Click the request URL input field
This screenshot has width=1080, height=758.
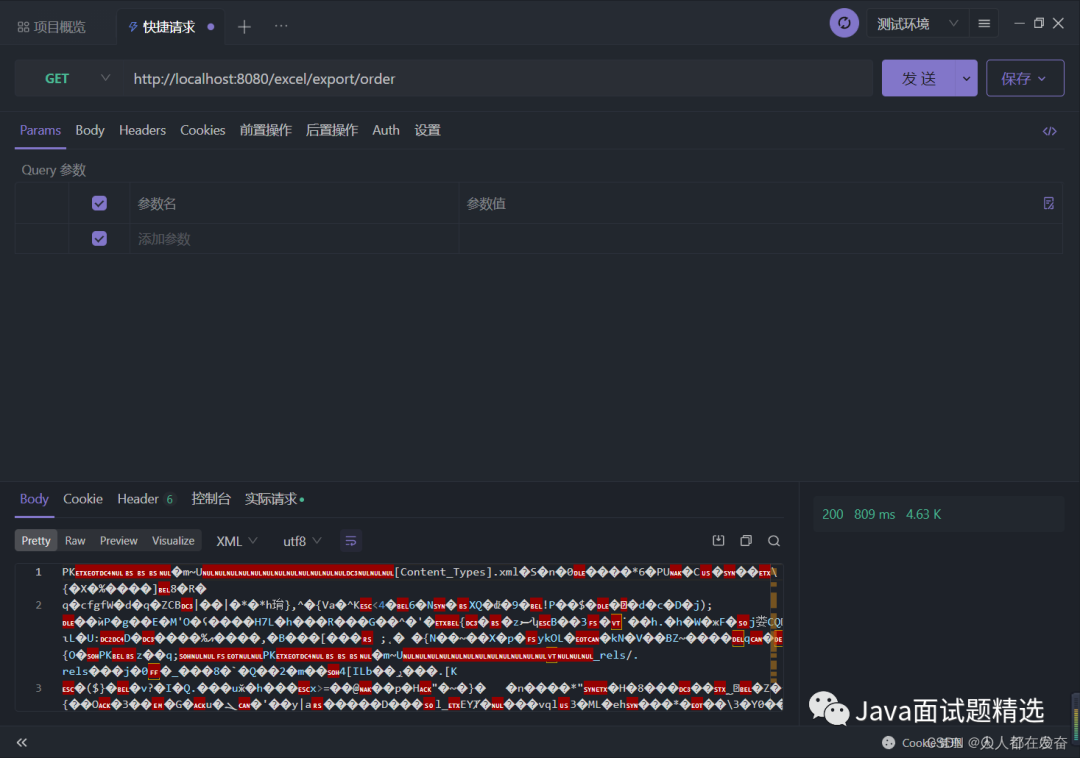[500, 78]
